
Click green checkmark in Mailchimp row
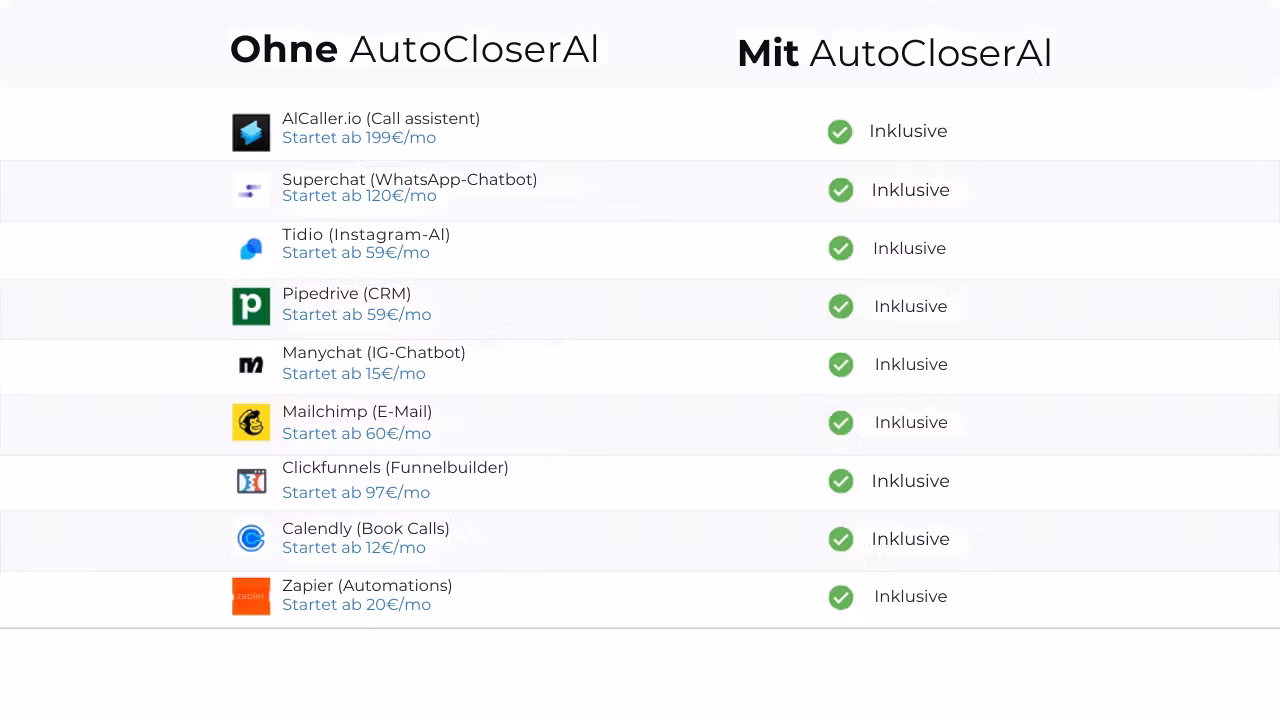pyautogui.click(x=841, y=423)
